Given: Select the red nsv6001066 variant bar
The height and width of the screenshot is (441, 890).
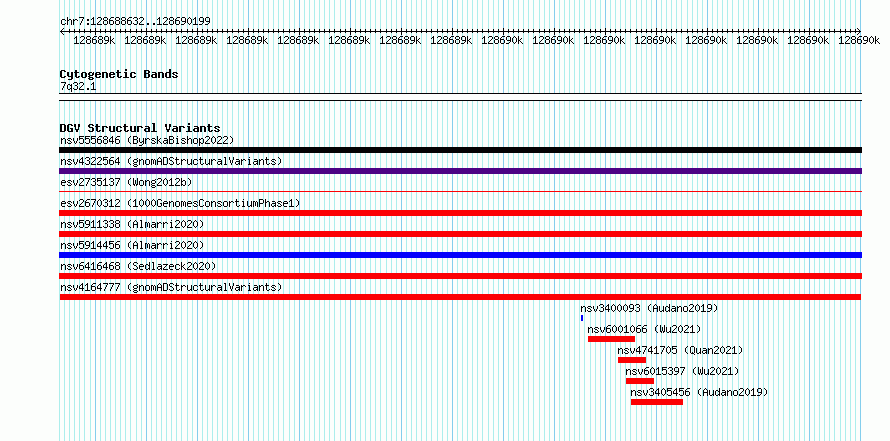Looking at the screenshot, I should 611,339.
